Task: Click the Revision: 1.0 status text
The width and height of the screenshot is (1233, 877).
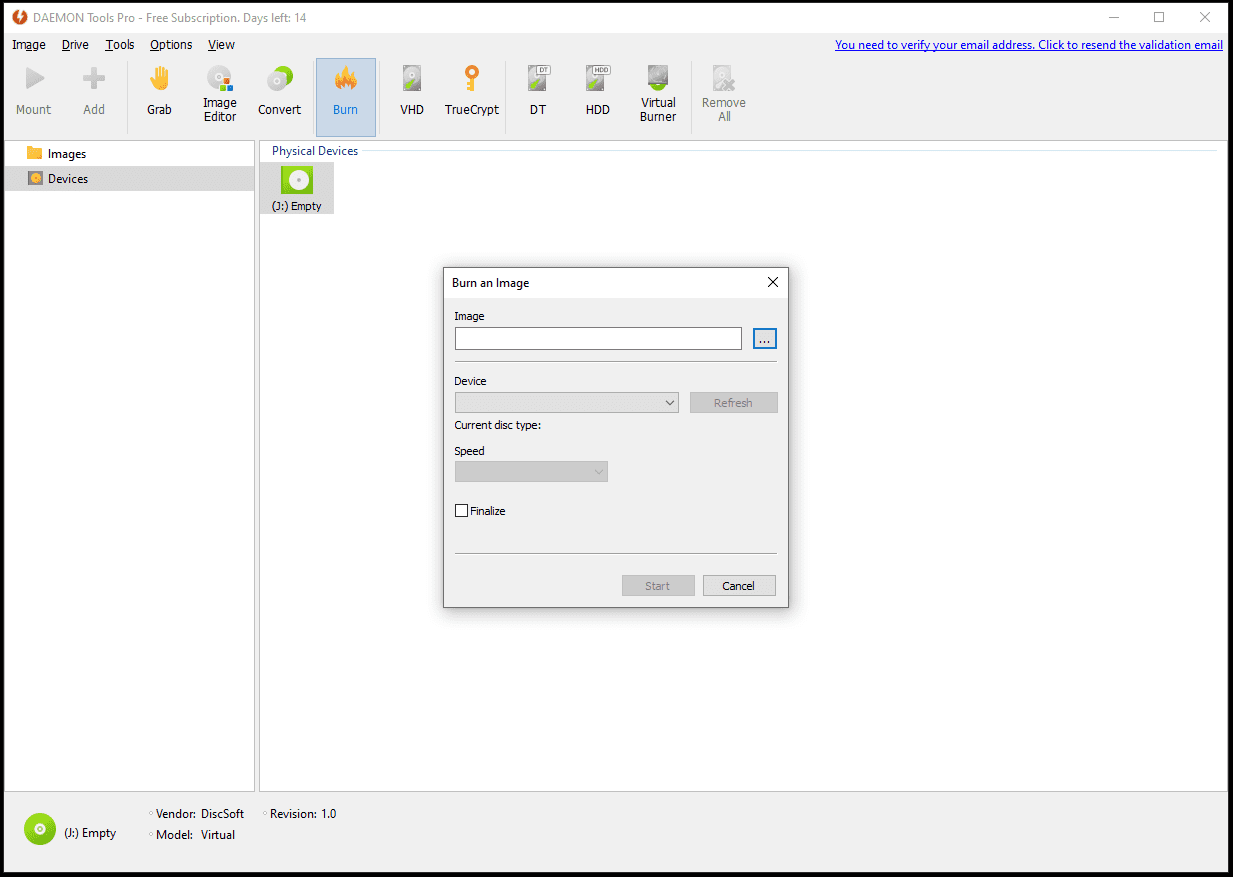Action: pyautogui.click(x=303, y=814)
